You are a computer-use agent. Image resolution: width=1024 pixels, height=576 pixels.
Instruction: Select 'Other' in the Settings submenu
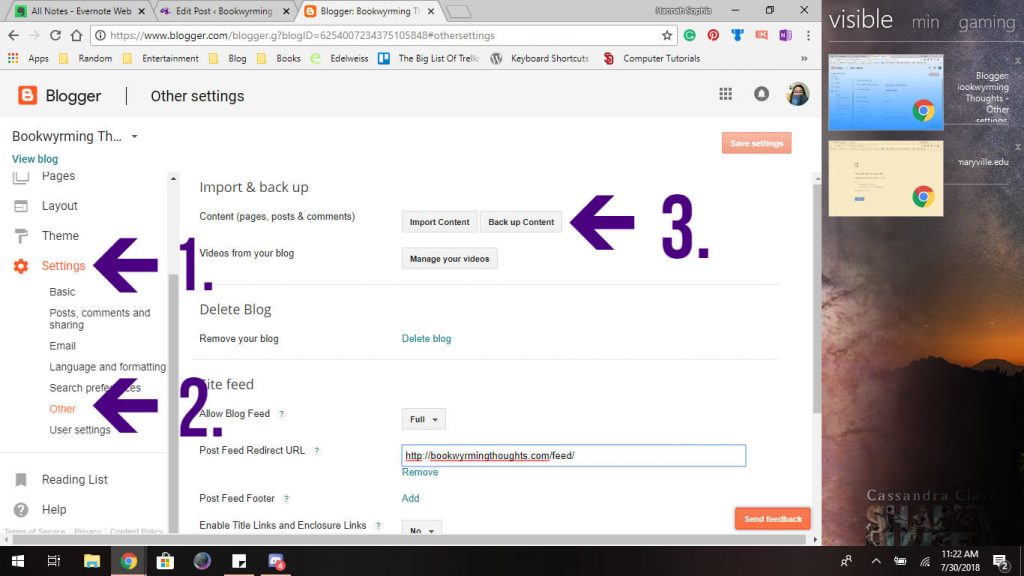[63, 409]
